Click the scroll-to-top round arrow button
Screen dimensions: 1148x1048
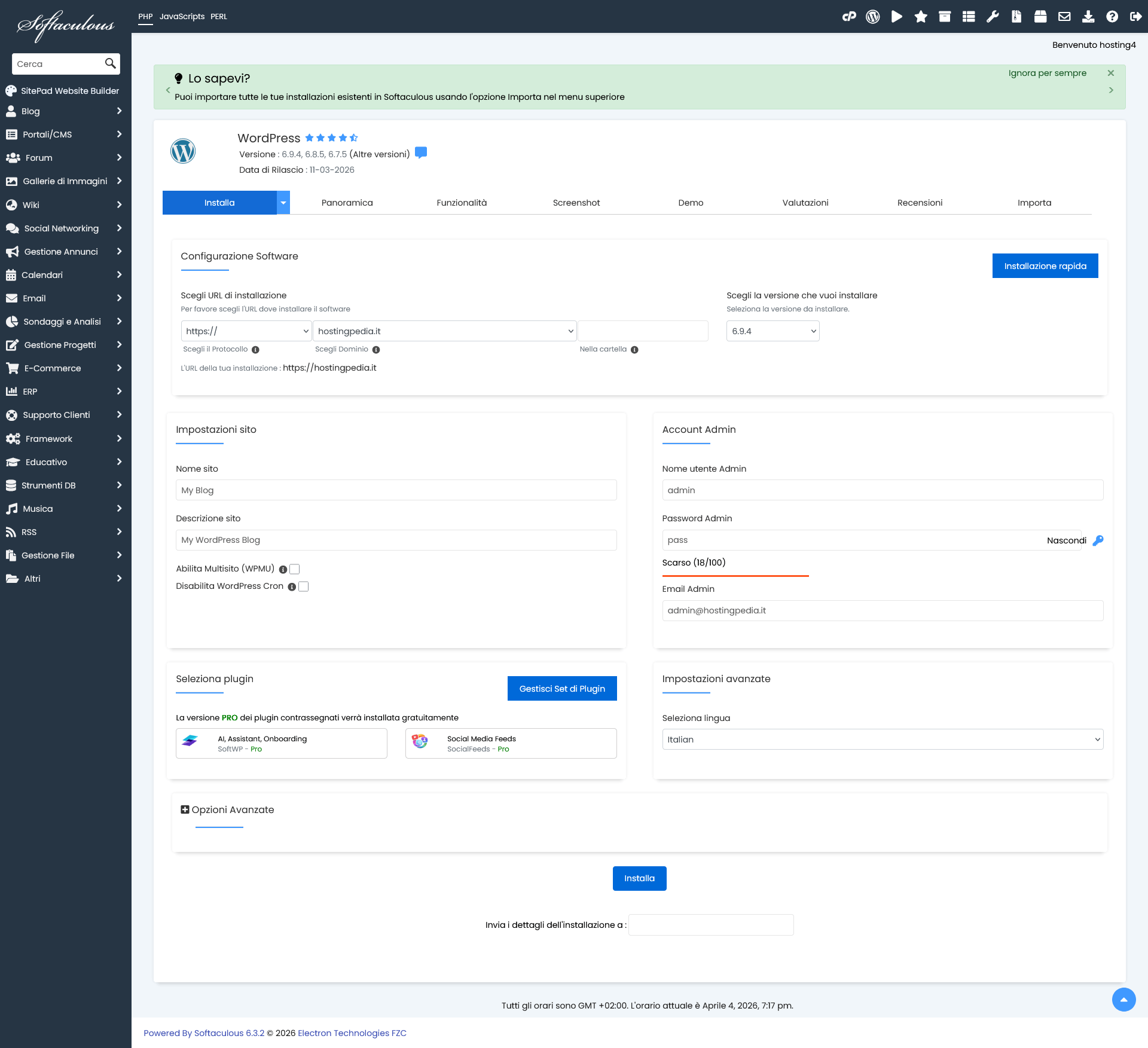click(1124, 1000)
